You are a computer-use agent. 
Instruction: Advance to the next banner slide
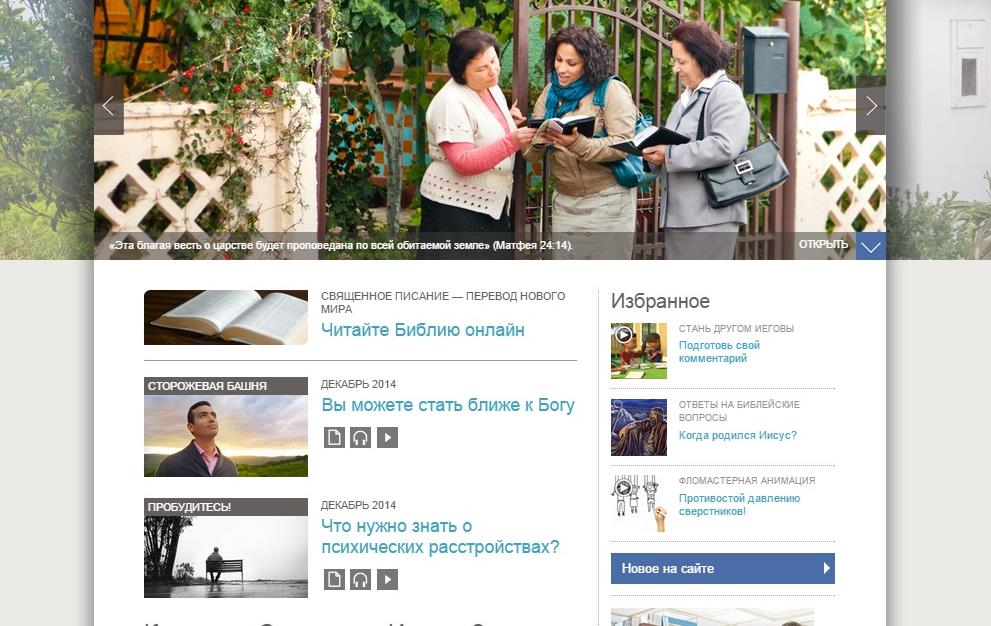871,106
